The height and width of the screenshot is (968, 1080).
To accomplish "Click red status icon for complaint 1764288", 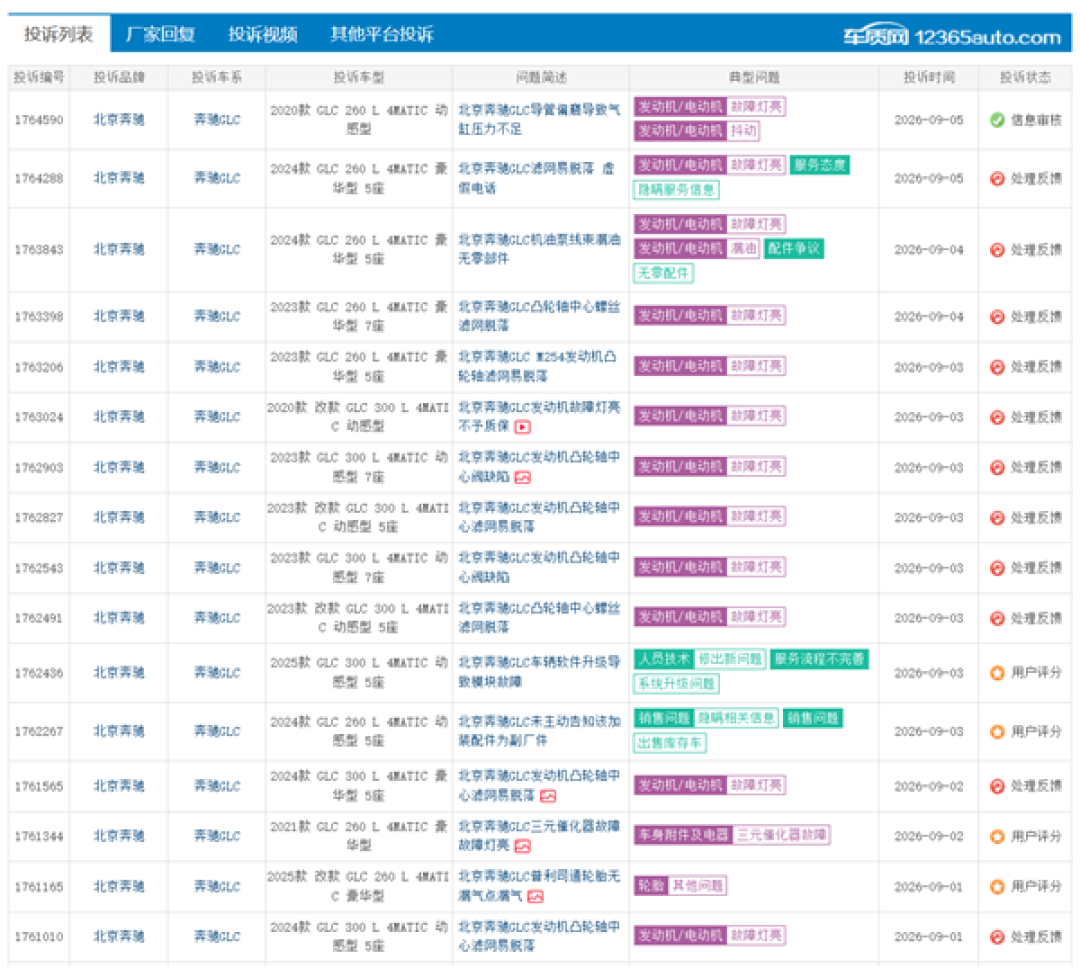I will point(997,178).
